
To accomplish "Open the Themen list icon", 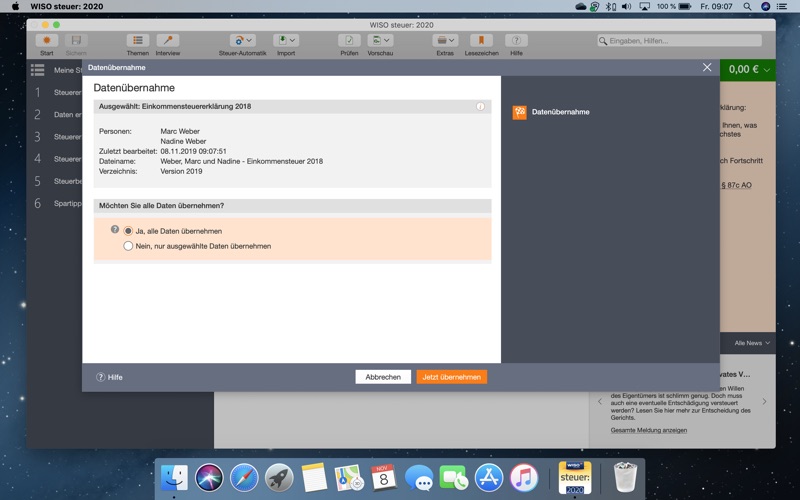I will (138, 40).
